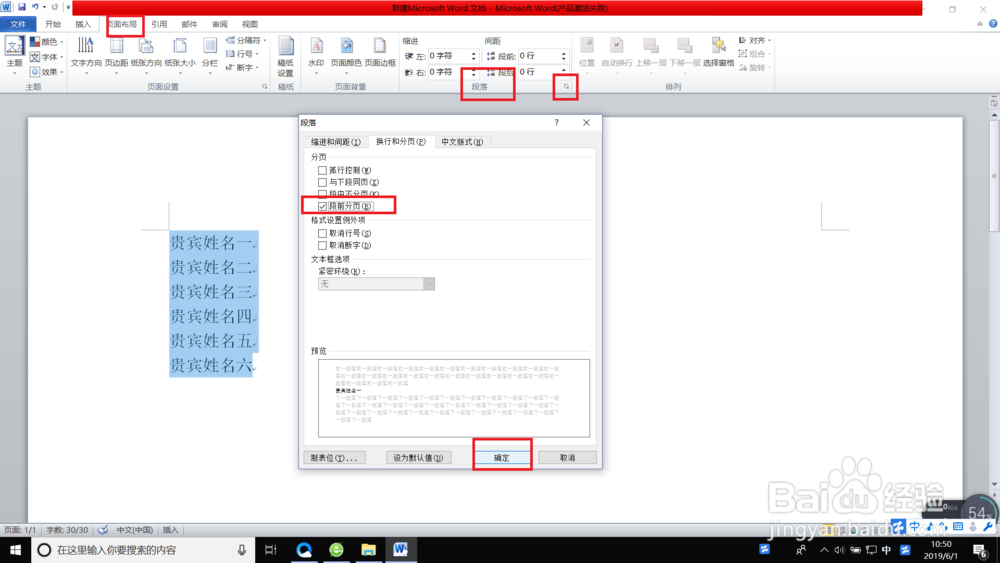Click the 制表位 tabs button
The image size is (1000, 563).
coord(334,458)
